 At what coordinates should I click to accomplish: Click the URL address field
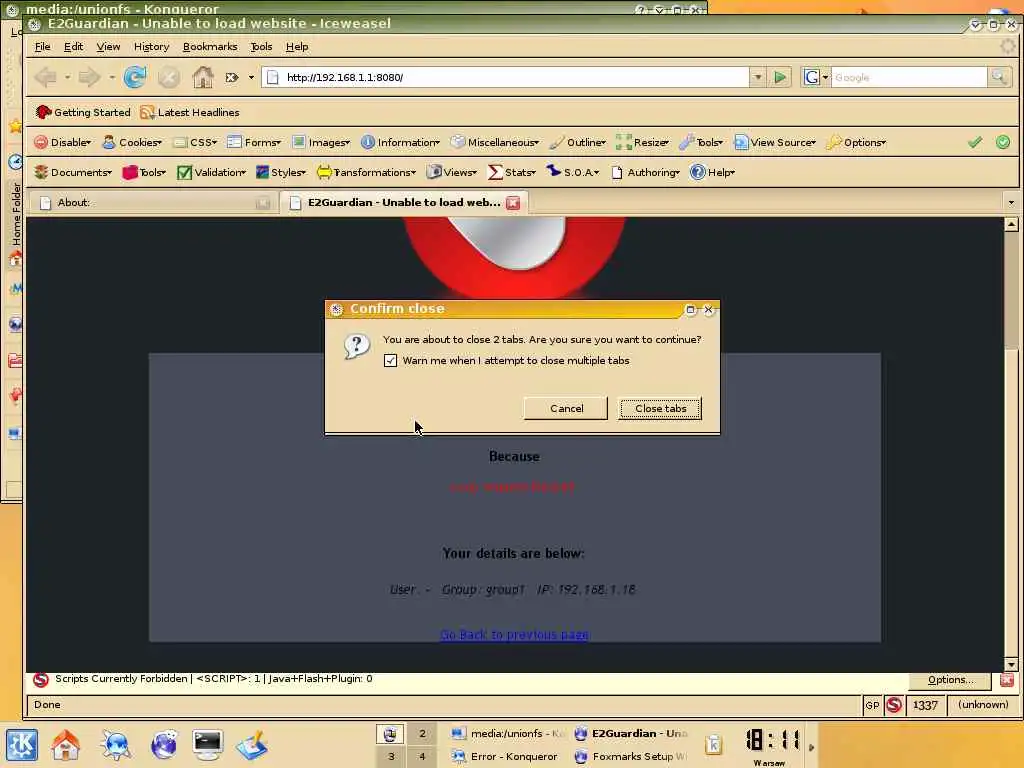pyautogui.click(x=506, y=77)
